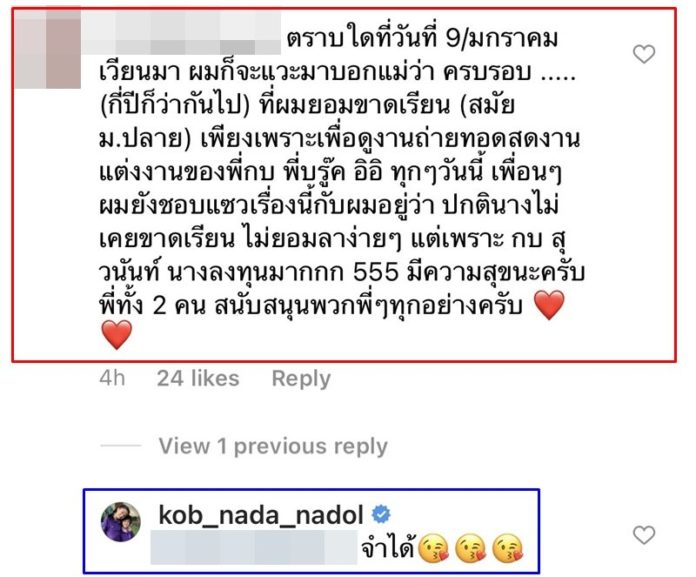The height and width of the screenshot is (577, 696).
Task: Click the last kissing face emoji
Action: click(508, 549)
